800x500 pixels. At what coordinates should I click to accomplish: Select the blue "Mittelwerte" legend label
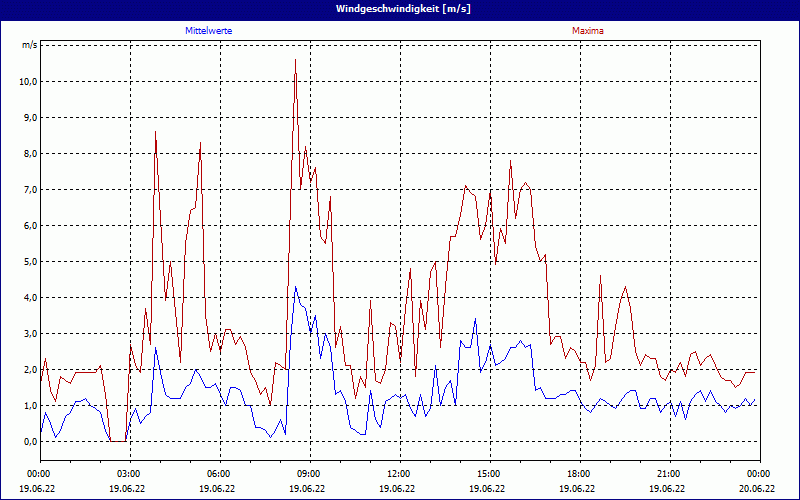[209, 31]
